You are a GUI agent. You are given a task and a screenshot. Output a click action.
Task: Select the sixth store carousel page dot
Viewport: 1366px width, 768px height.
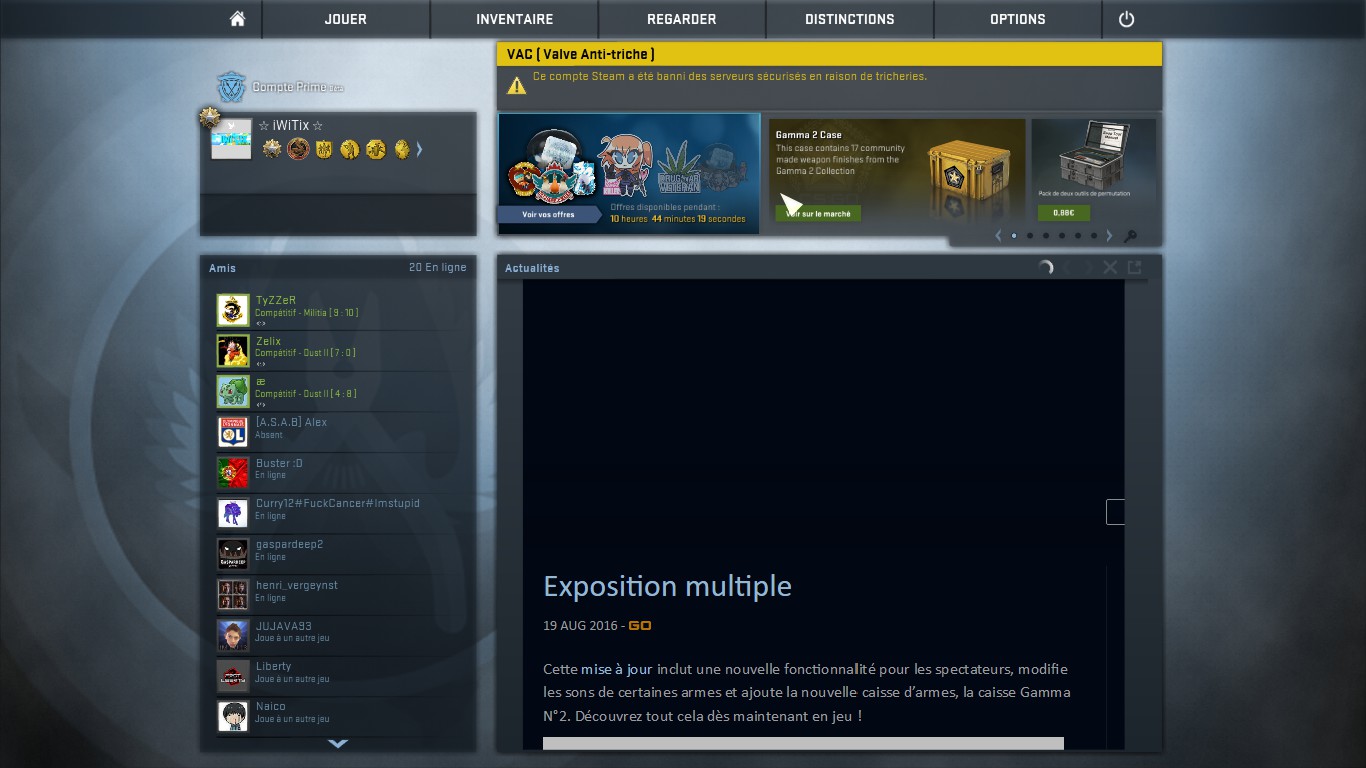click(x=1094, y=236)
